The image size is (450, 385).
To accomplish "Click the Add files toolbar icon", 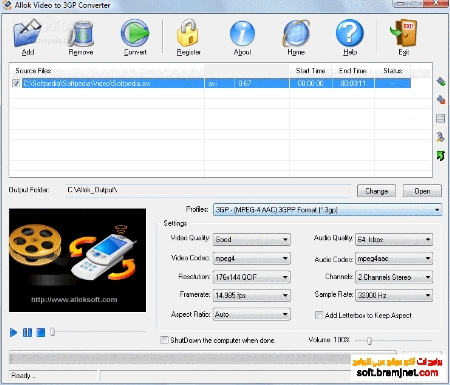I will tap(27, 33).
